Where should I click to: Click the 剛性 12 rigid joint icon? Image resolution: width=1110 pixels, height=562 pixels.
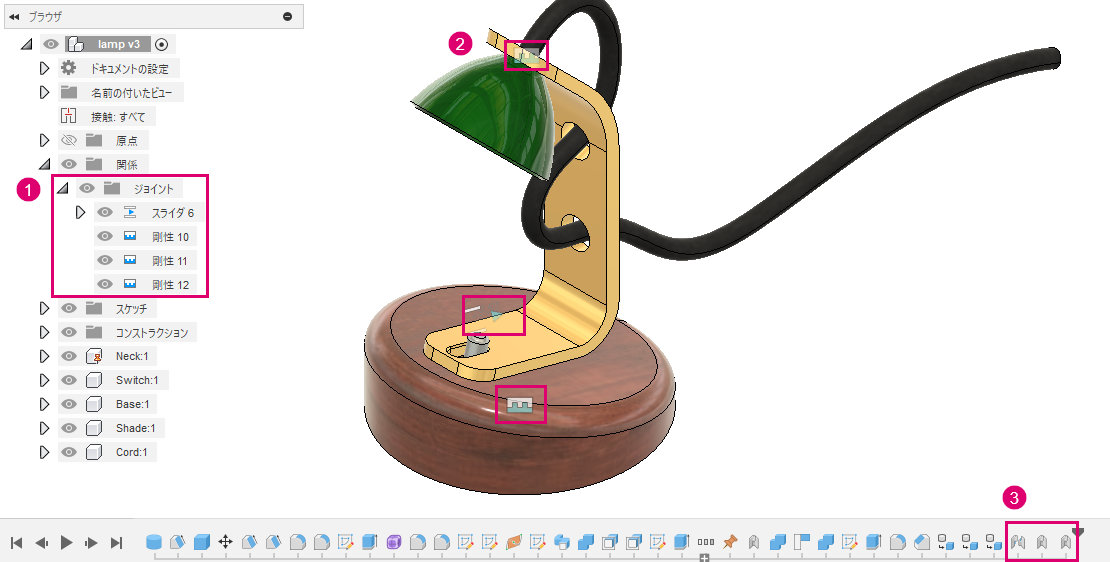coord(130,285)
